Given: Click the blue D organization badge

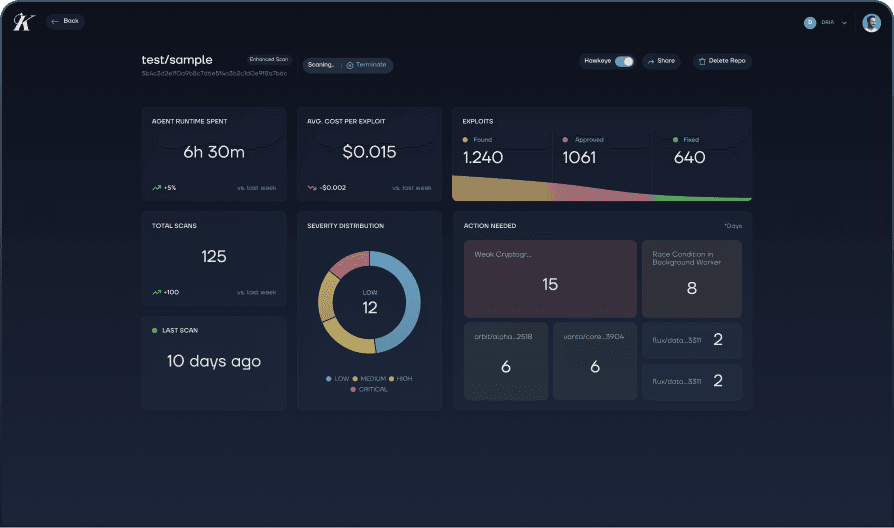Looking at the screenshot, I should click(x=810, y=23).
